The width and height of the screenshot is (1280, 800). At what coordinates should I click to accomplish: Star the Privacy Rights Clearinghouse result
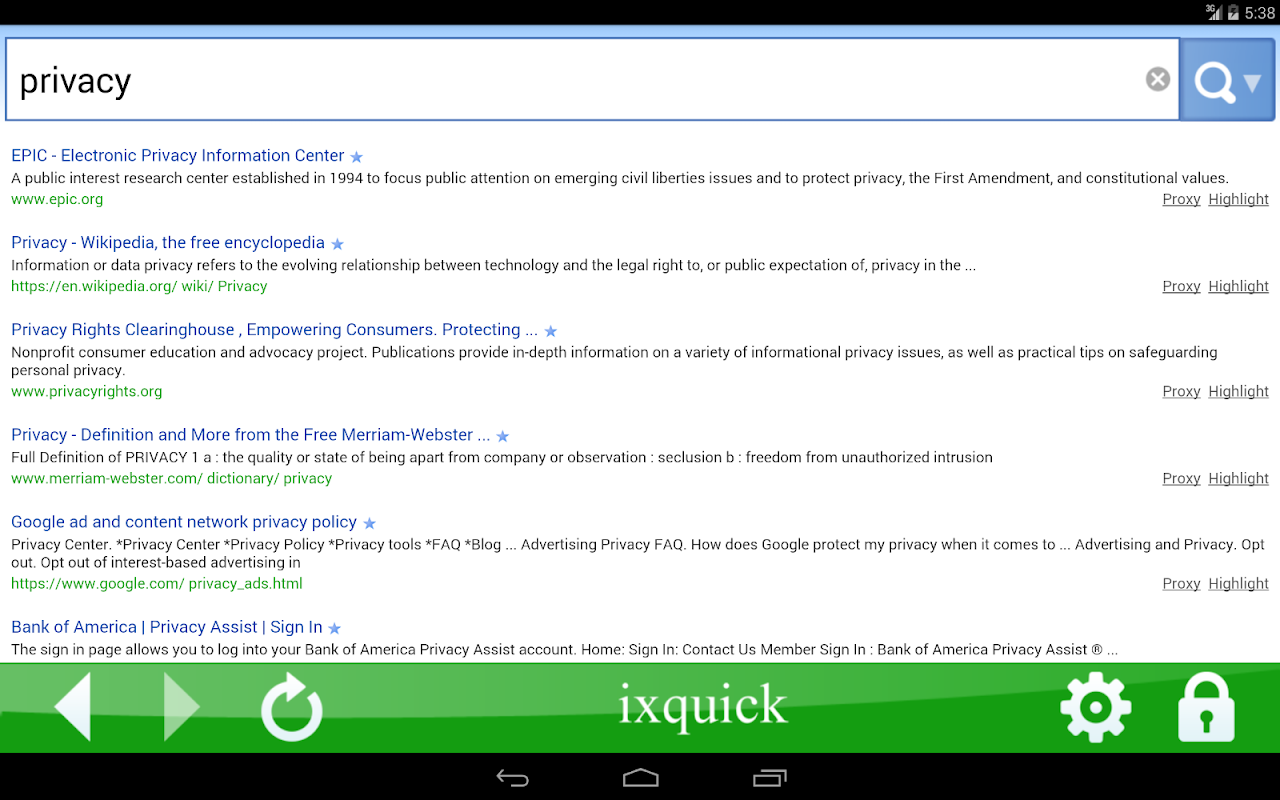pos(550,331)
